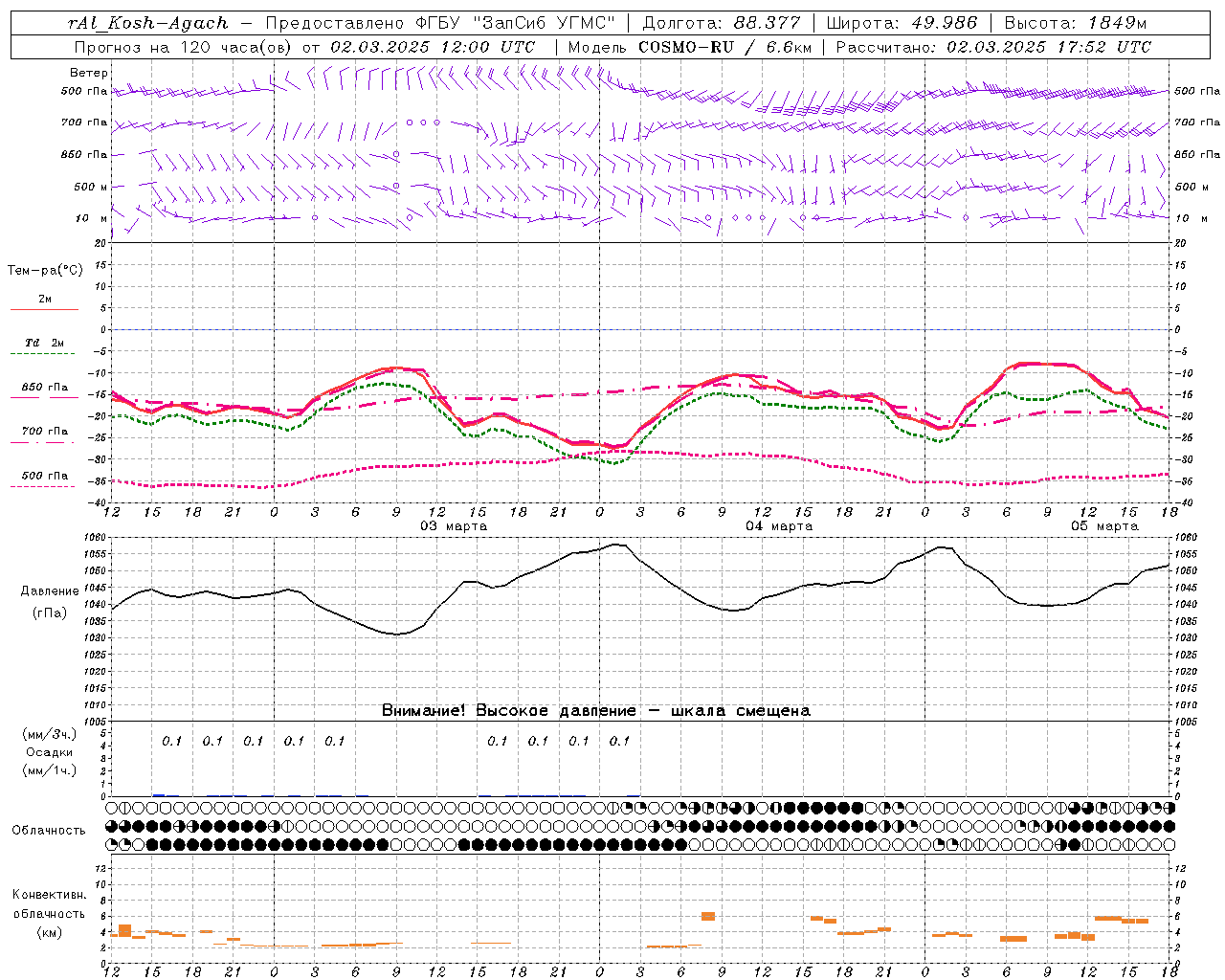This screenshot has height=980, width=1225.
Task: Click the Ветер section label
Action: click(x=89, y=73)
